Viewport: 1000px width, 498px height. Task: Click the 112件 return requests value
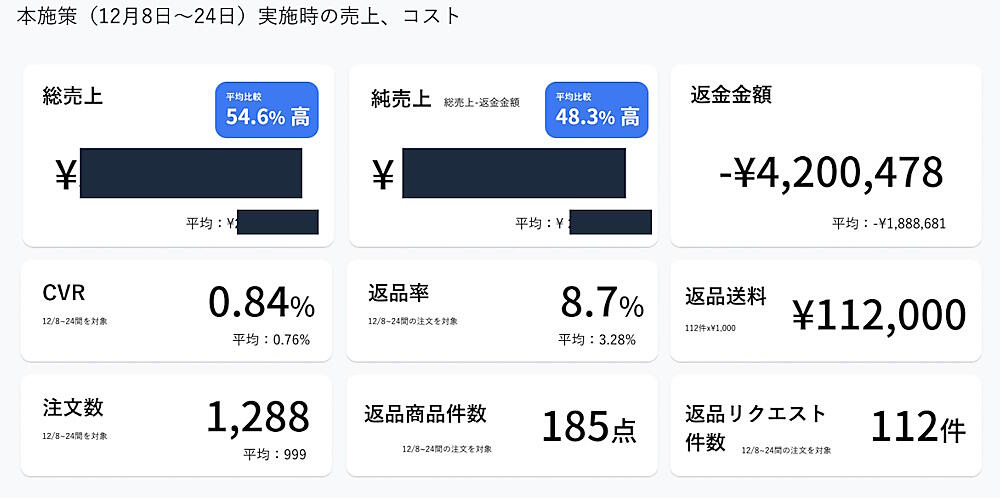(x=918, y=426)
